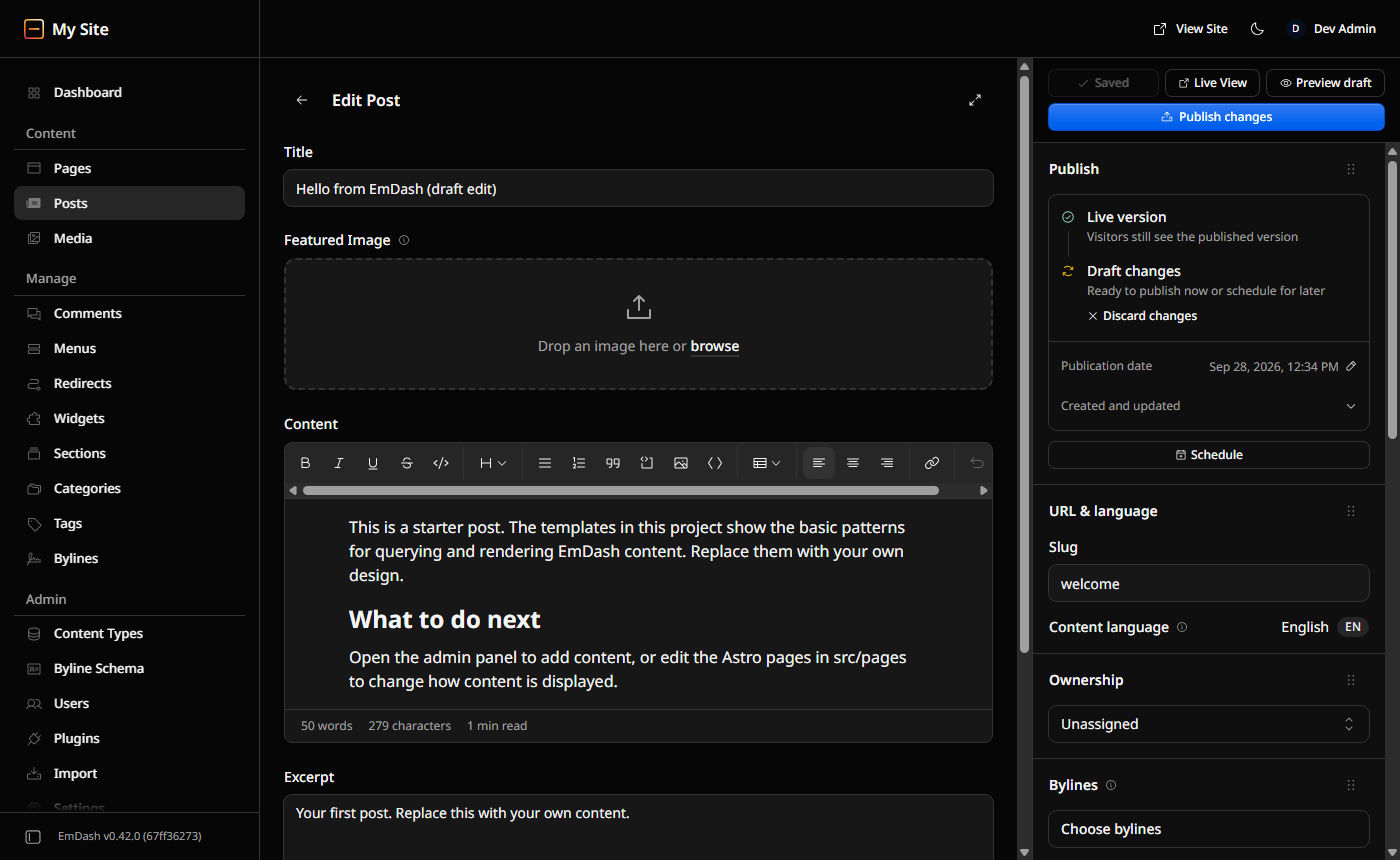1400x860 pixels.
Task: Click Discard changes
Action: 1142,316
